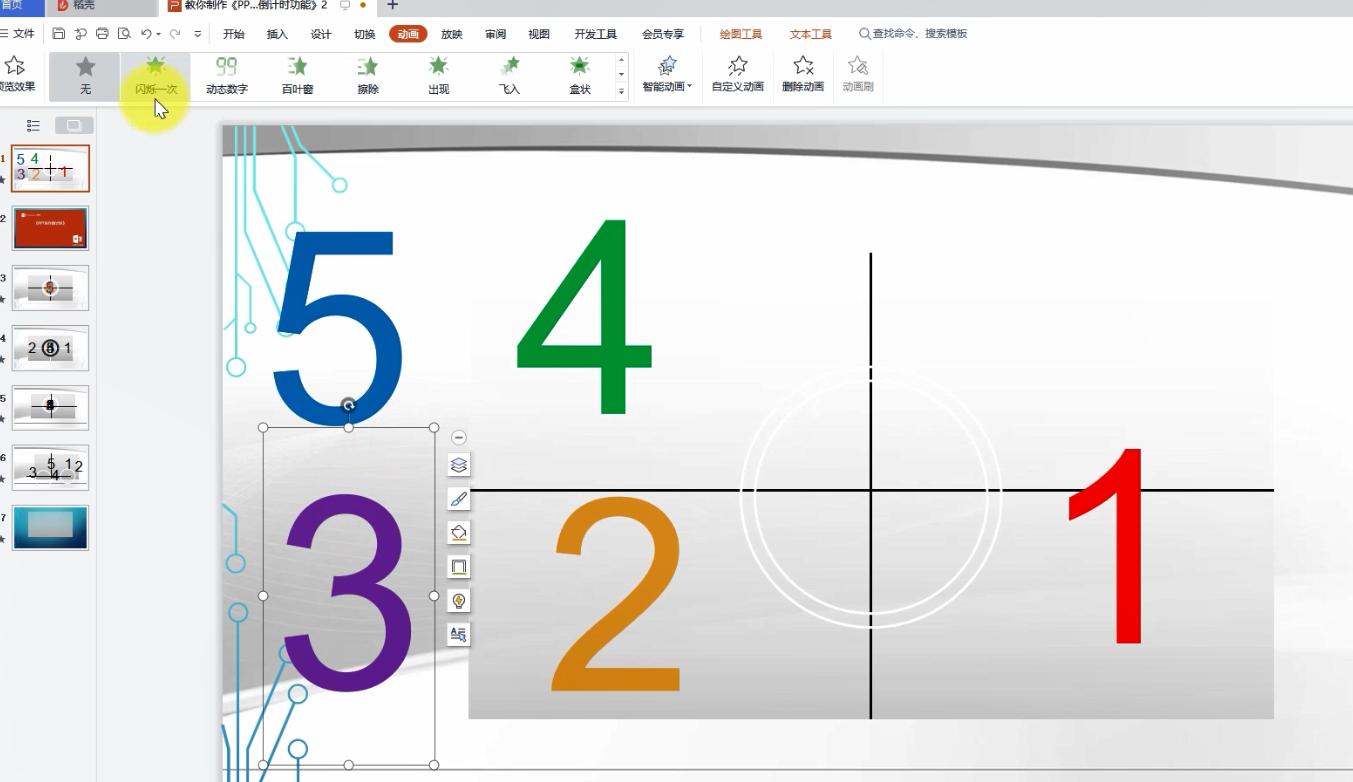This screenshot has height=782, width=1353.
Task: Click the Redo arrow icon
Action: pyautogui.click(x=175, y=34)
